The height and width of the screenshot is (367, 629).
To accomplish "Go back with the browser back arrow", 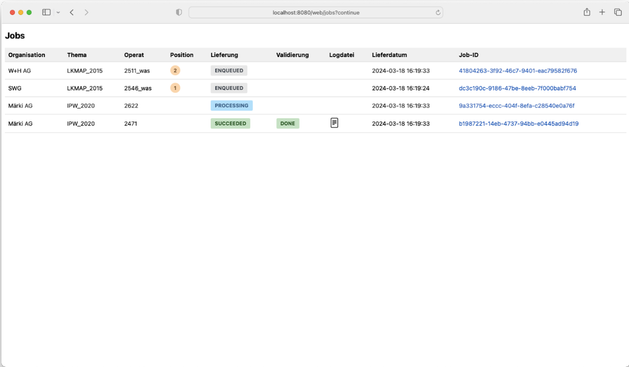I will point(72,12).
